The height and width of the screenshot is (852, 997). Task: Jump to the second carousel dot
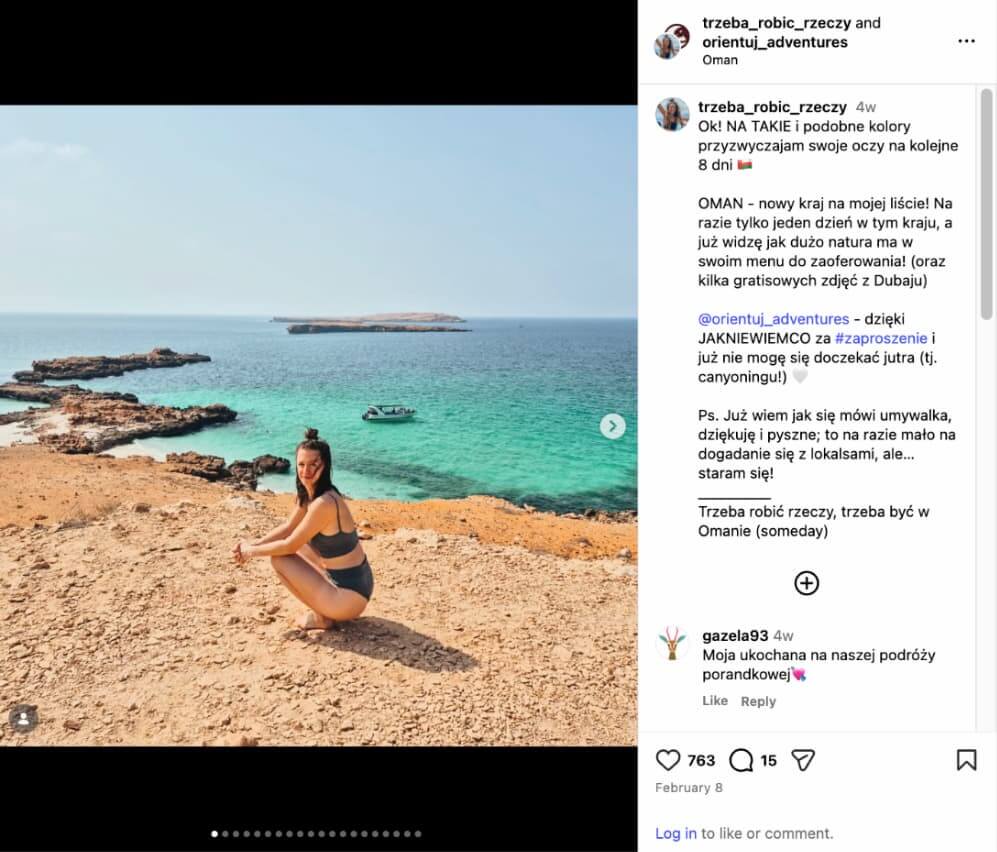click(x=225, y=833)
